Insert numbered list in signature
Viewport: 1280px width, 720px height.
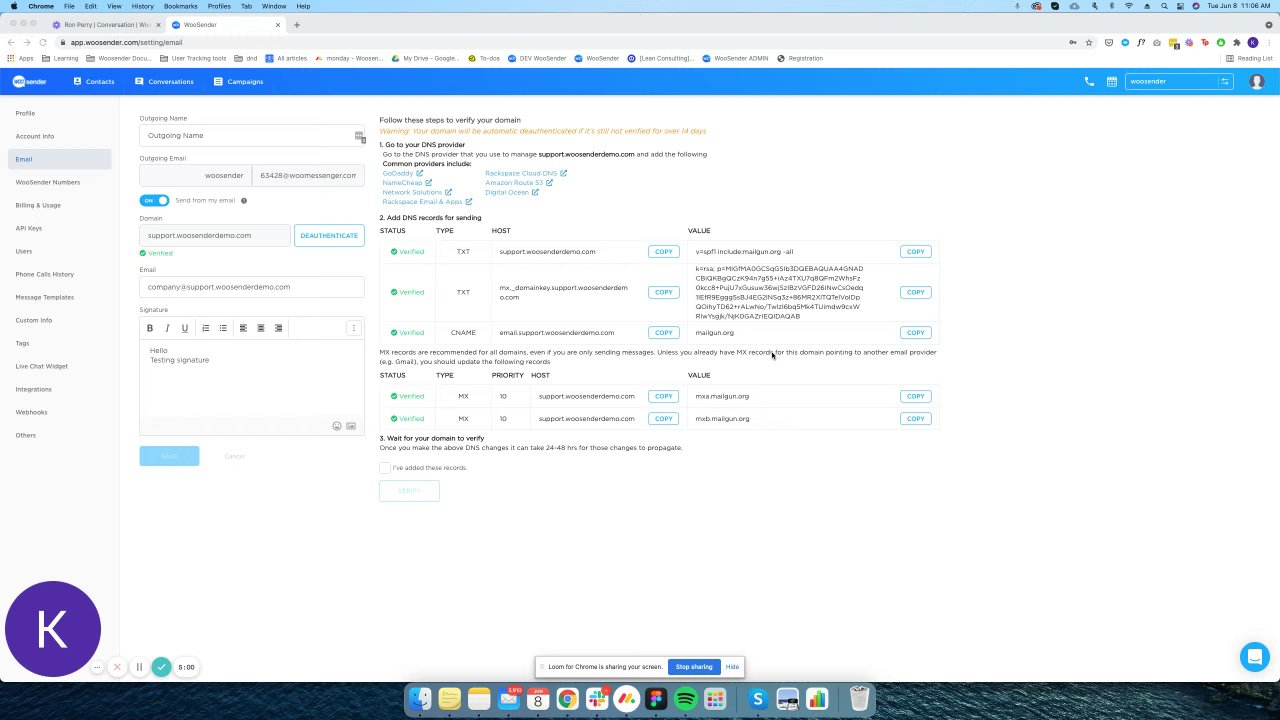pyautogui.click(x=206, y=328)
